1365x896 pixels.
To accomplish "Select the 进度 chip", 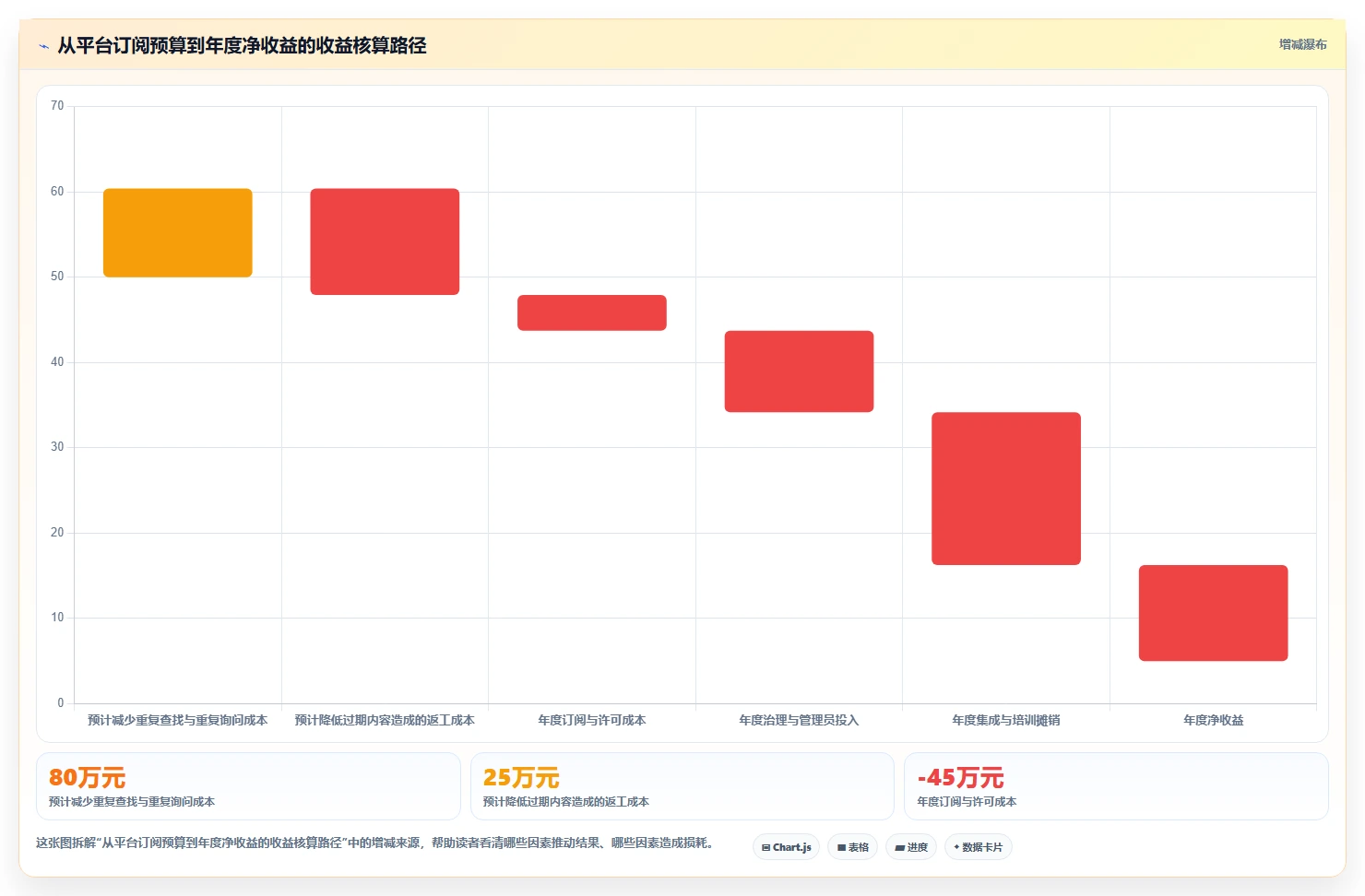I will 911,847.
